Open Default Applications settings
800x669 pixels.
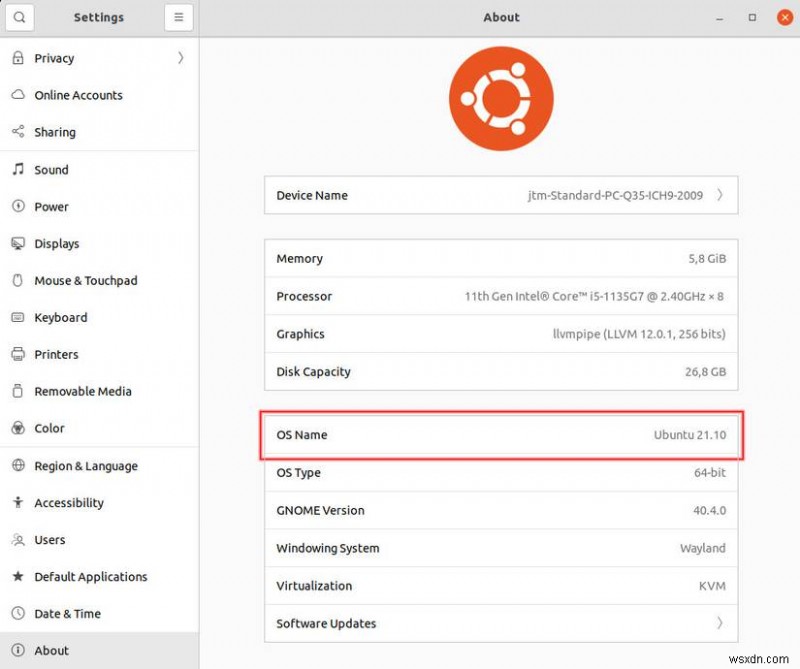pos(99,577)
